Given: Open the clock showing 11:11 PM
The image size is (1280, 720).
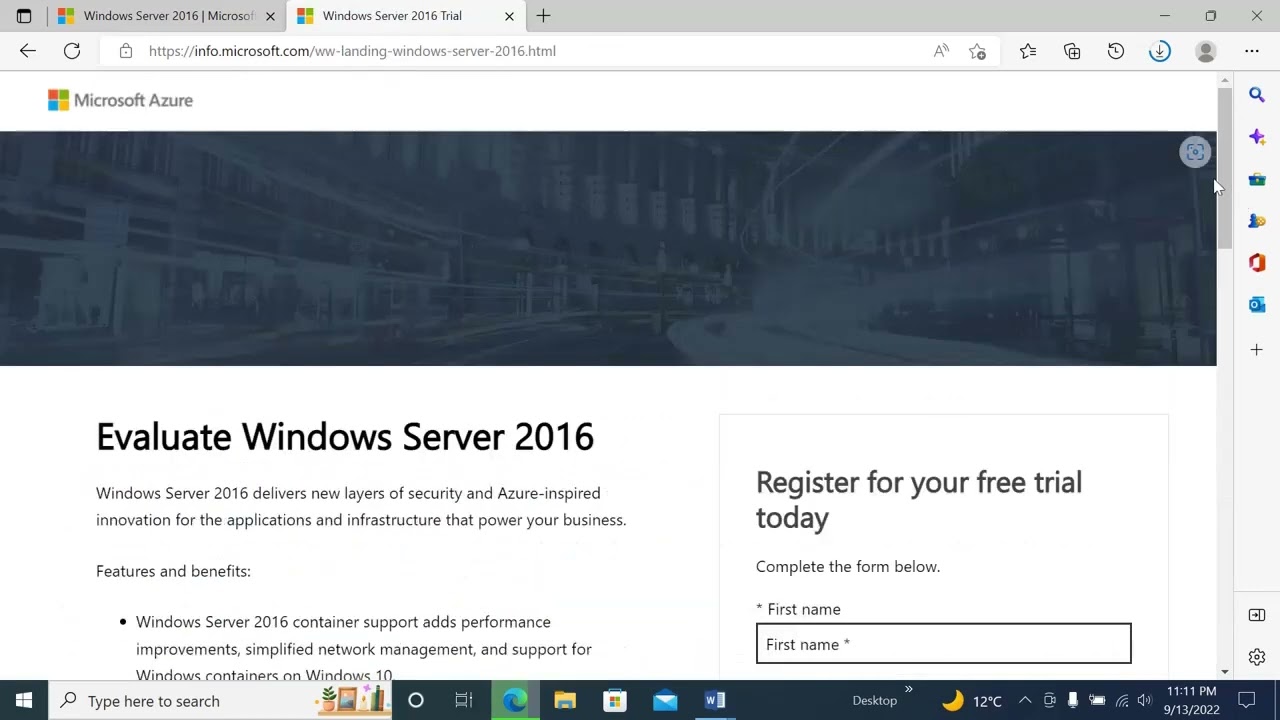Looking at the screenshot, I should 1191,700.
